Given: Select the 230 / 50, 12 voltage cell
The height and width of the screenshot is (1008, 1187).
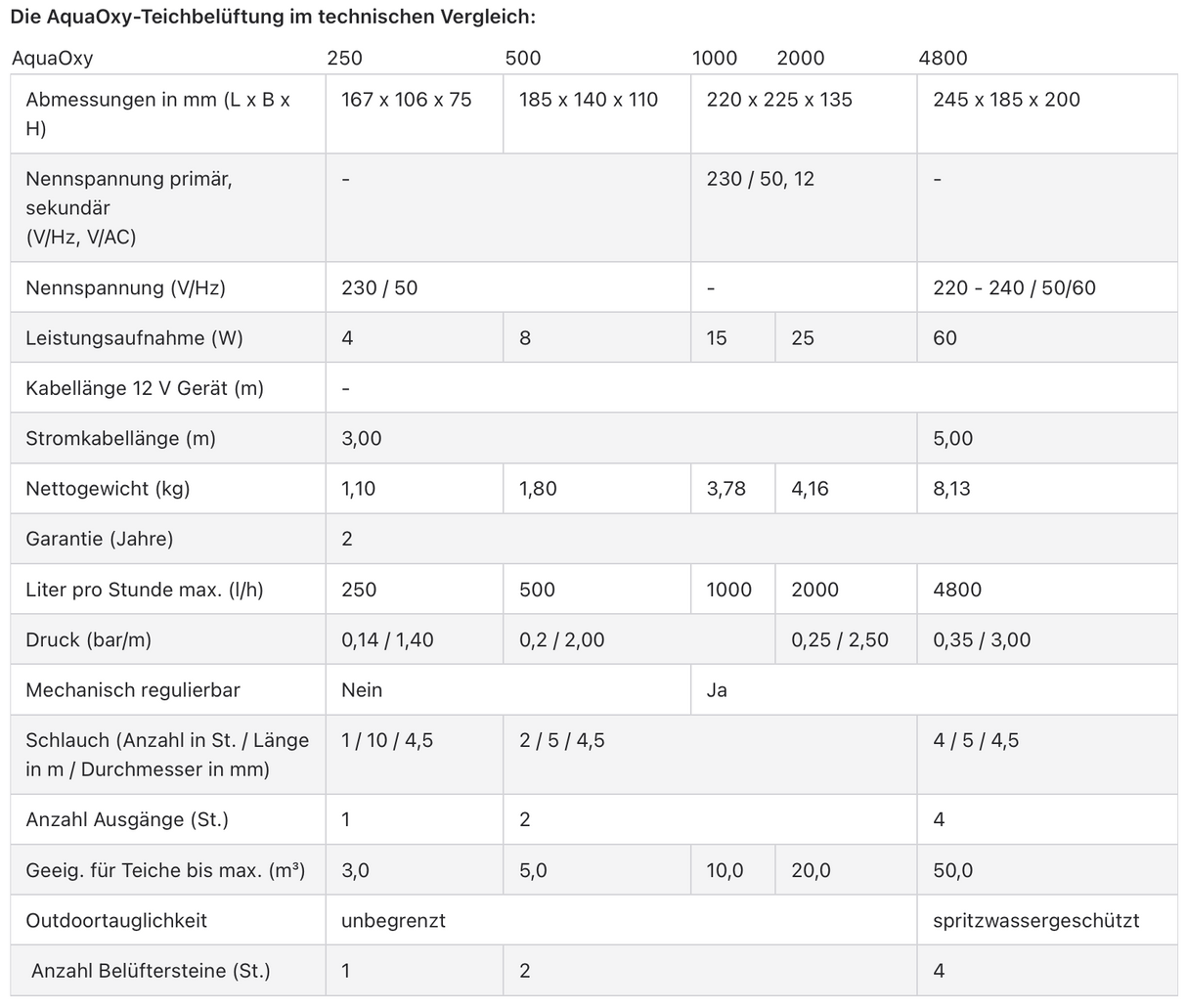Looking at the screenshot, I should tap(760, 179).
